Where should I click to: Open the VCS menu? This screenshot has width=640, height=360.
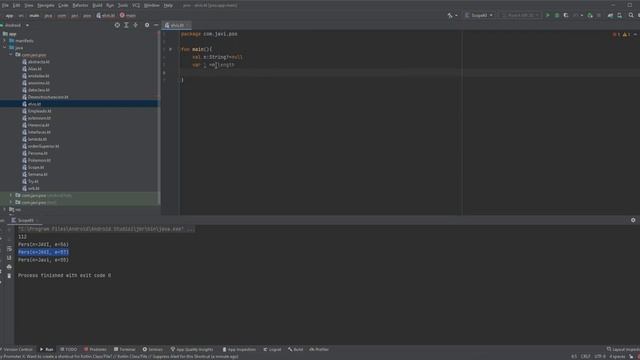point(136,5)
